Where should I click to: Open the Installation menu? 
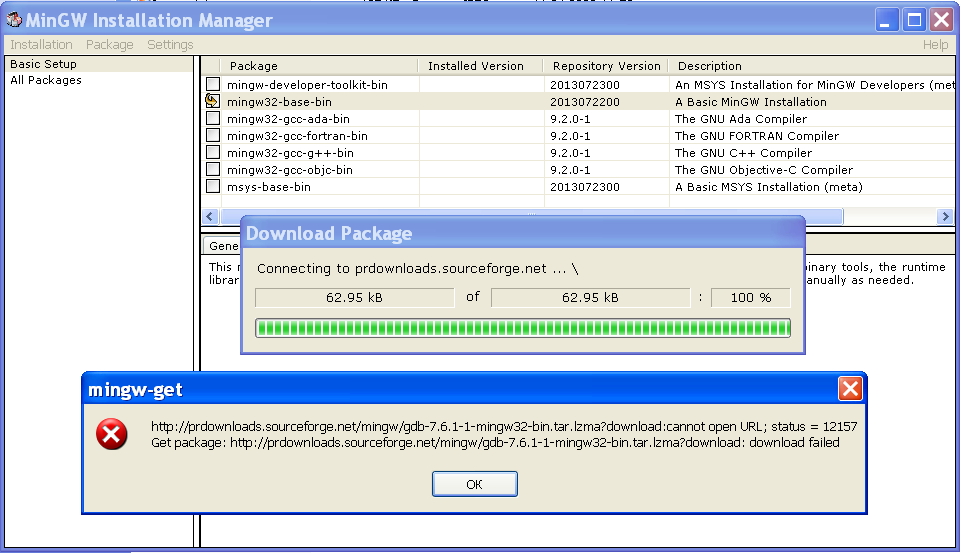pyautogui.click(x=41, y=45)
